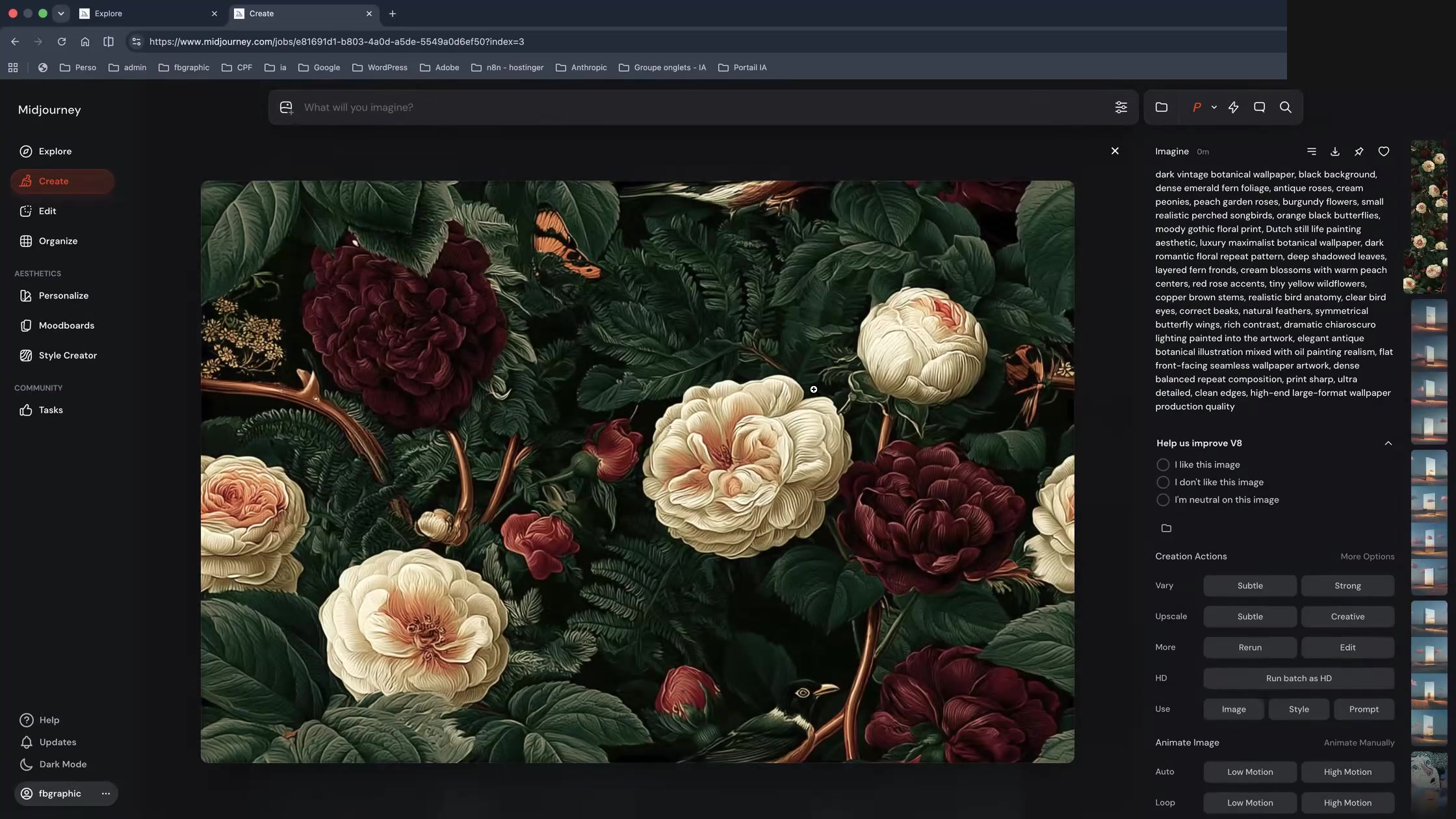Viewport: 1456px width, 819px height.
Task: Click the Rerun button
Action: [1249, 647]
